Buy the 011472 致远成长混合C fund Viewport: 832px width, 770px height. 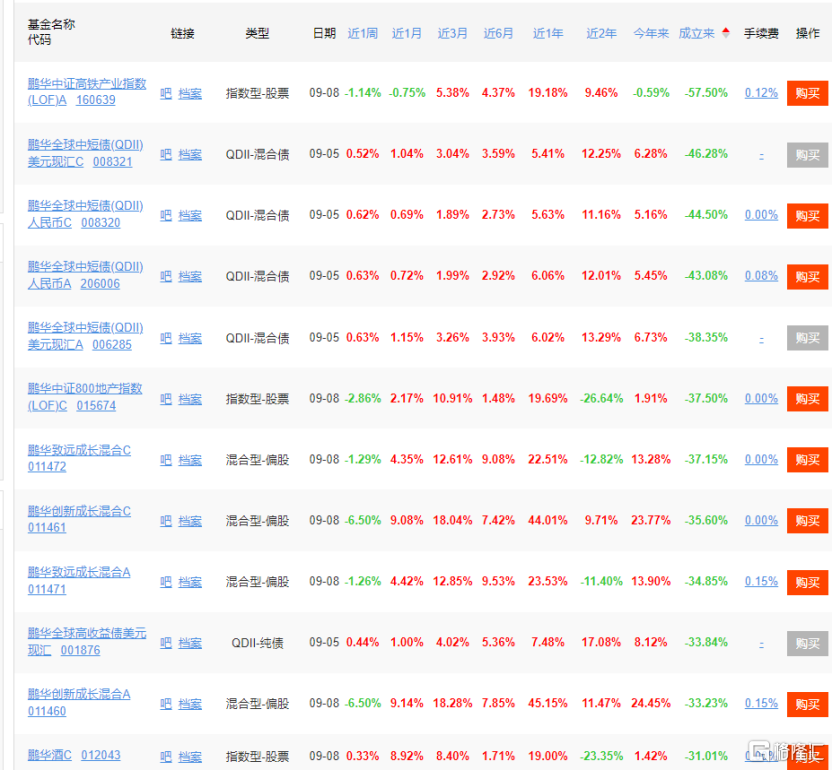click(807, 460)
